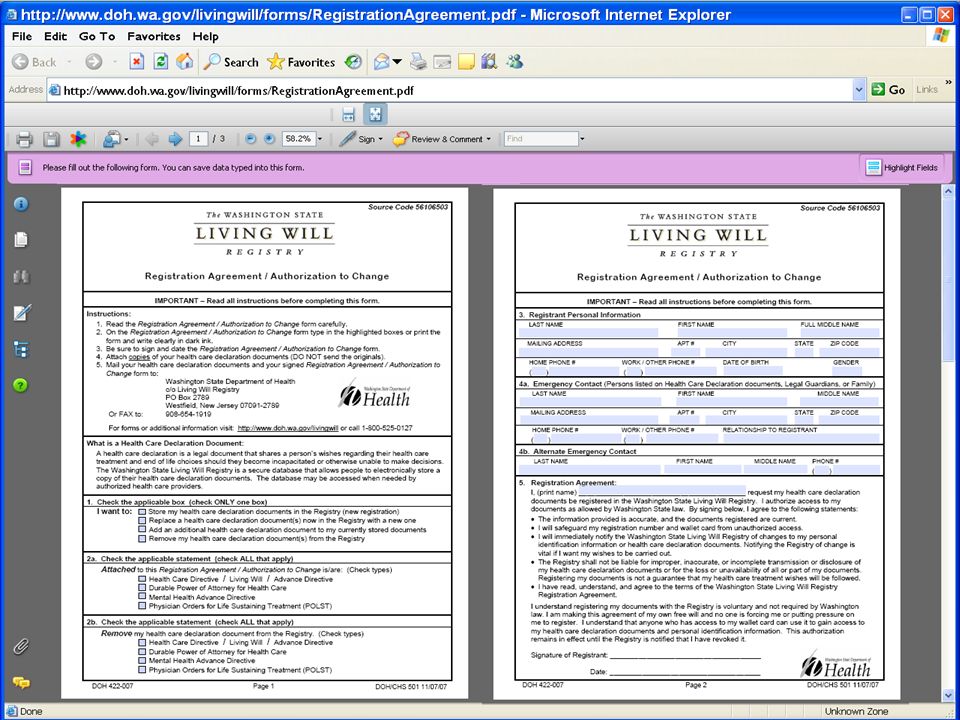Click into the Find text field
This screenshot has height=720, width=960.
point(541,139)
